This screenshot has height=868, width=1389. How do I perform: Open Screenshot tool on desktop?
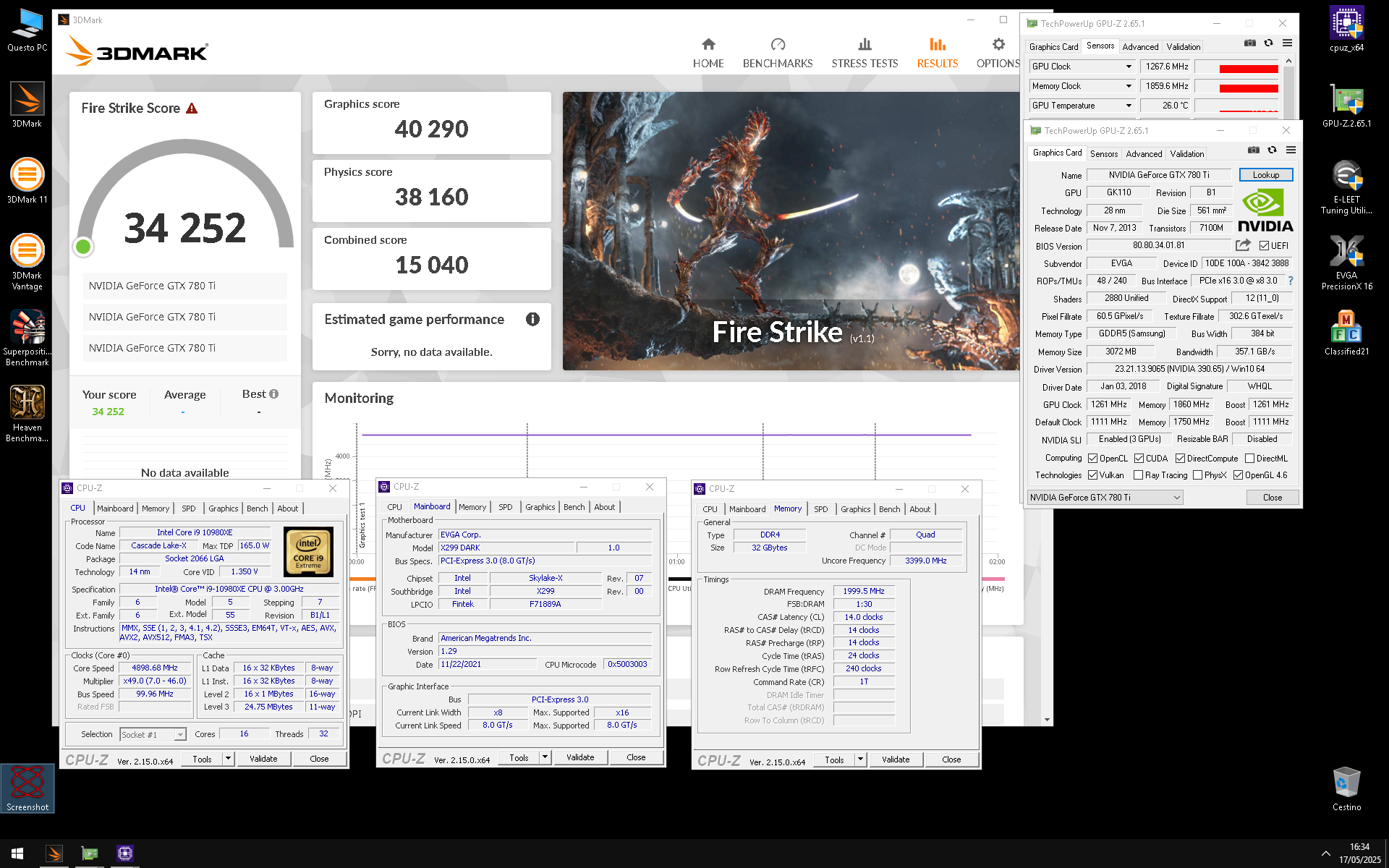click(x=27, y=788)
